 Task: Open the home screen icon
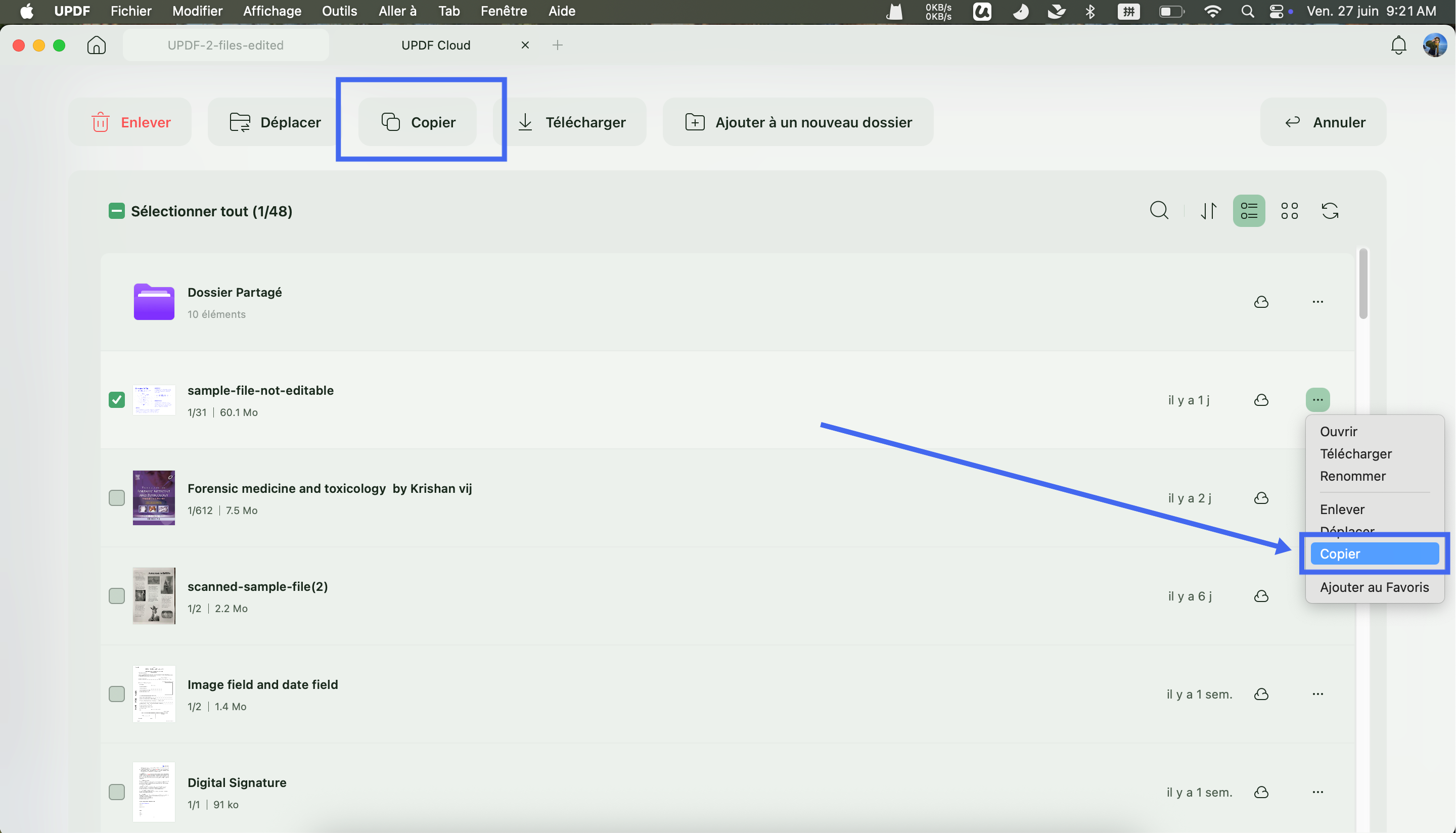tap(96, 45)
